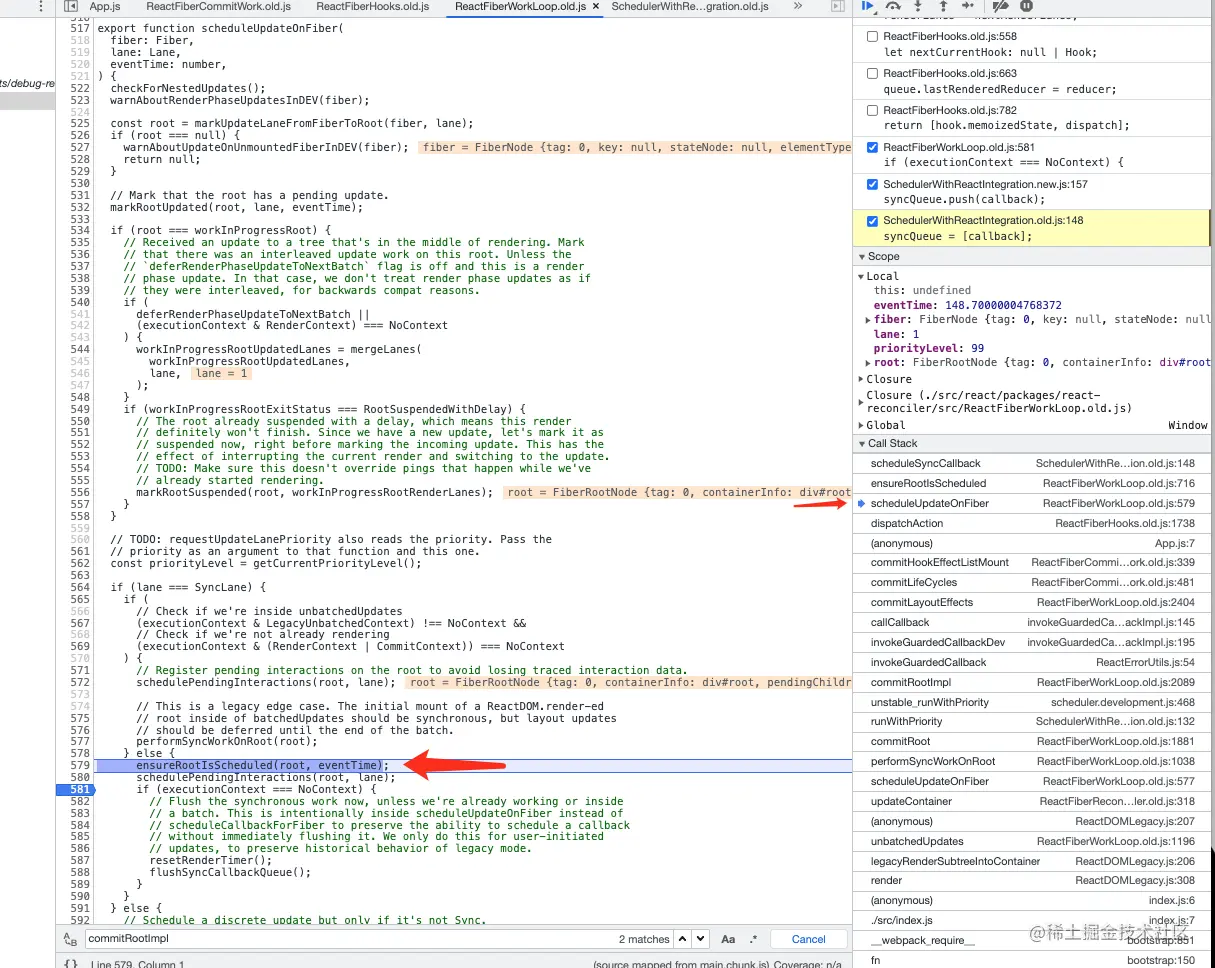This screenshot has height=968, width=1215.
Task: Select updateContainer stack frame
Action: pos(1032,801)
